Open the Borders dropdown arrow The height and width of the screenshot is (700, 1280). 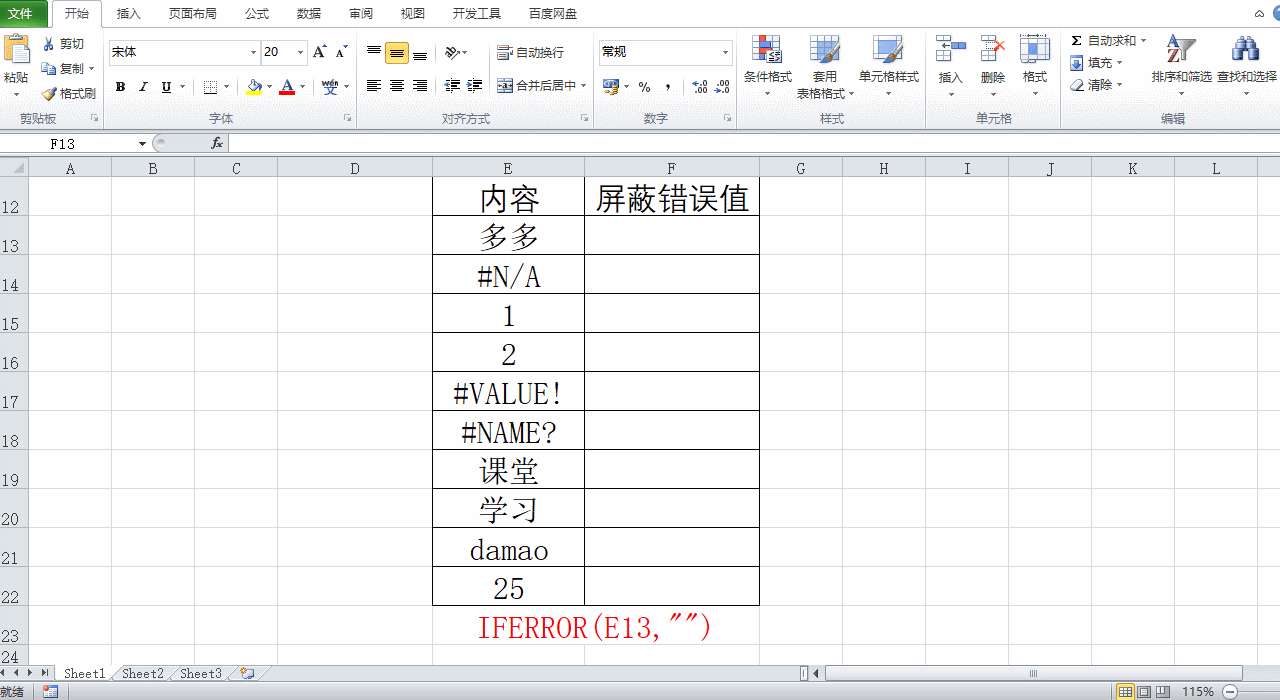(227, 87)
